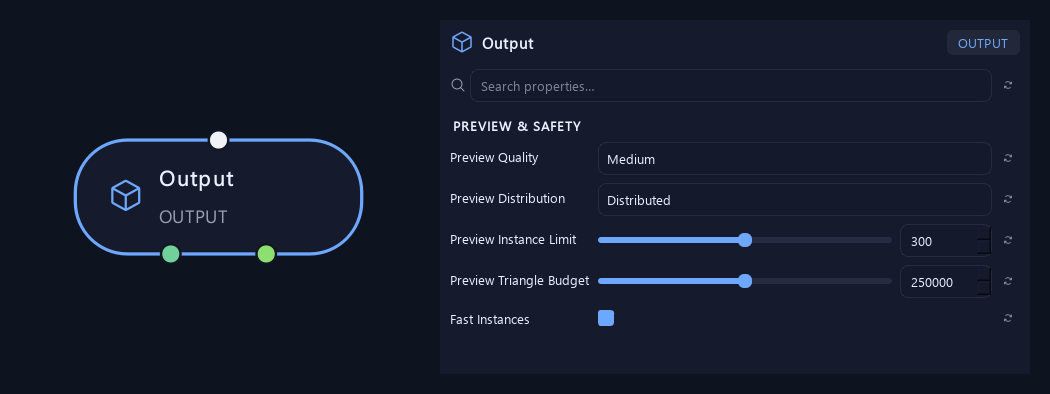Click the Preview Distribution label
This screenshot has width=1050, height=394.
508,198
